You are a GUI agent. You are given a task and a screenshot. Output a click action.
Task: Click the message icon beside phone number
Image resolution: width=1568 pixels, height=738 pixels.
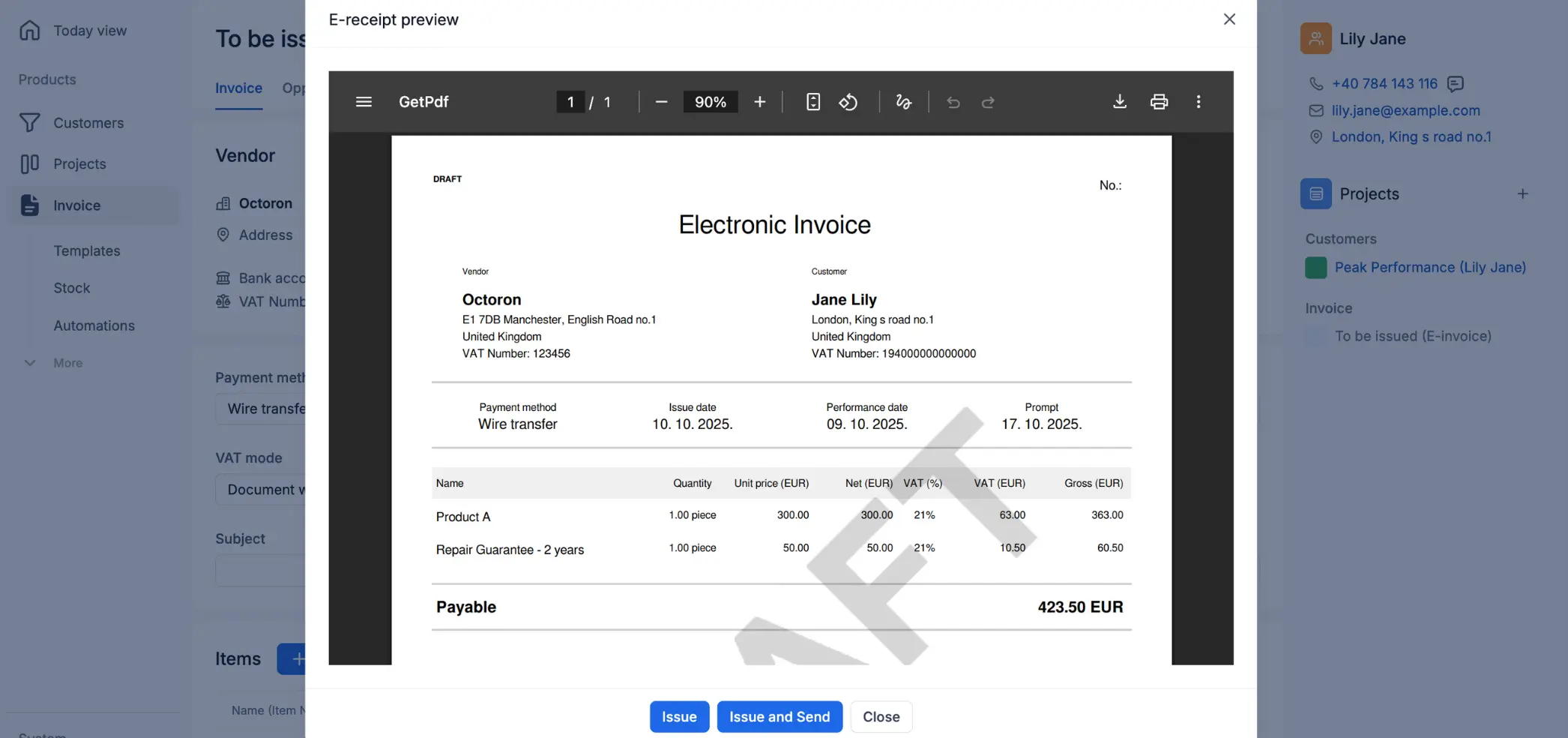[1455, 84]
